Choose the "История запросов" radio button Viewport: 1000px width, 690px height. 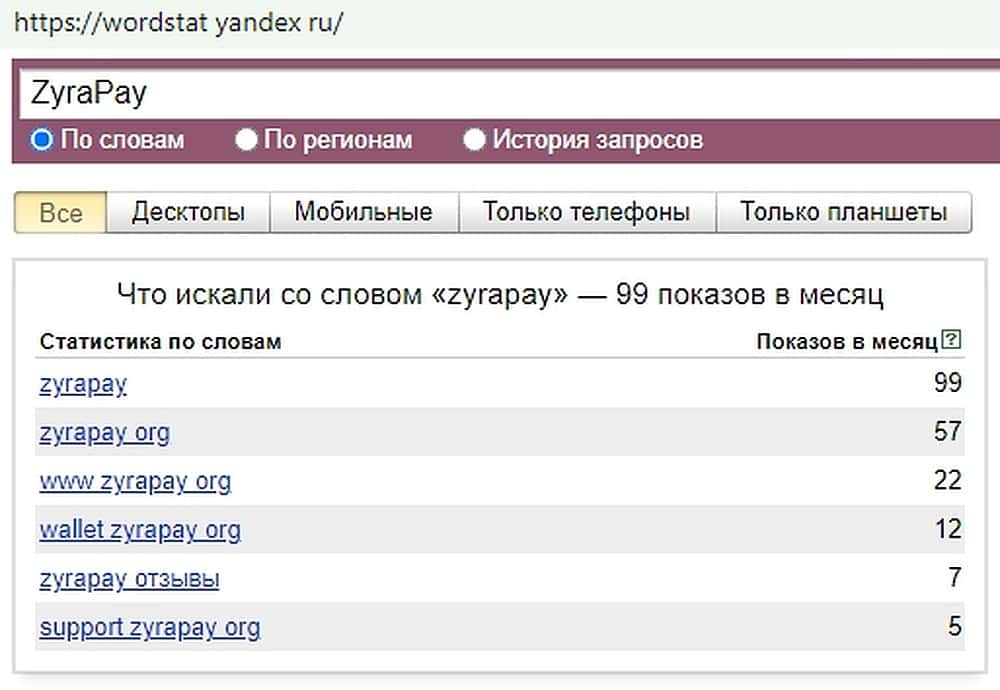tap(475, 140)
